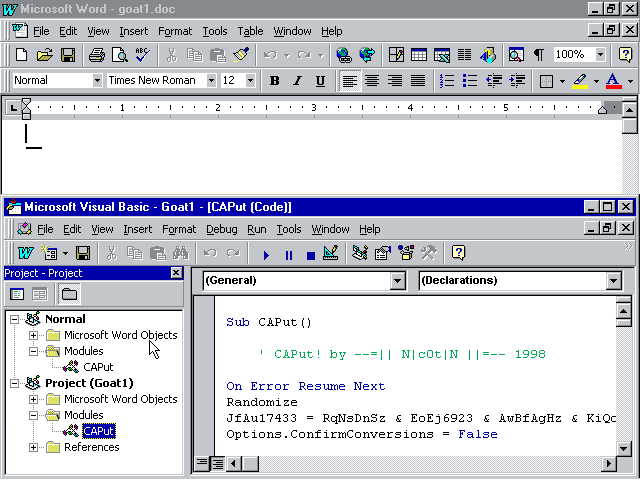Open Properties Window icon in VB toolbar
Screen dimensions: 640x480
click(x=382, y=253)
